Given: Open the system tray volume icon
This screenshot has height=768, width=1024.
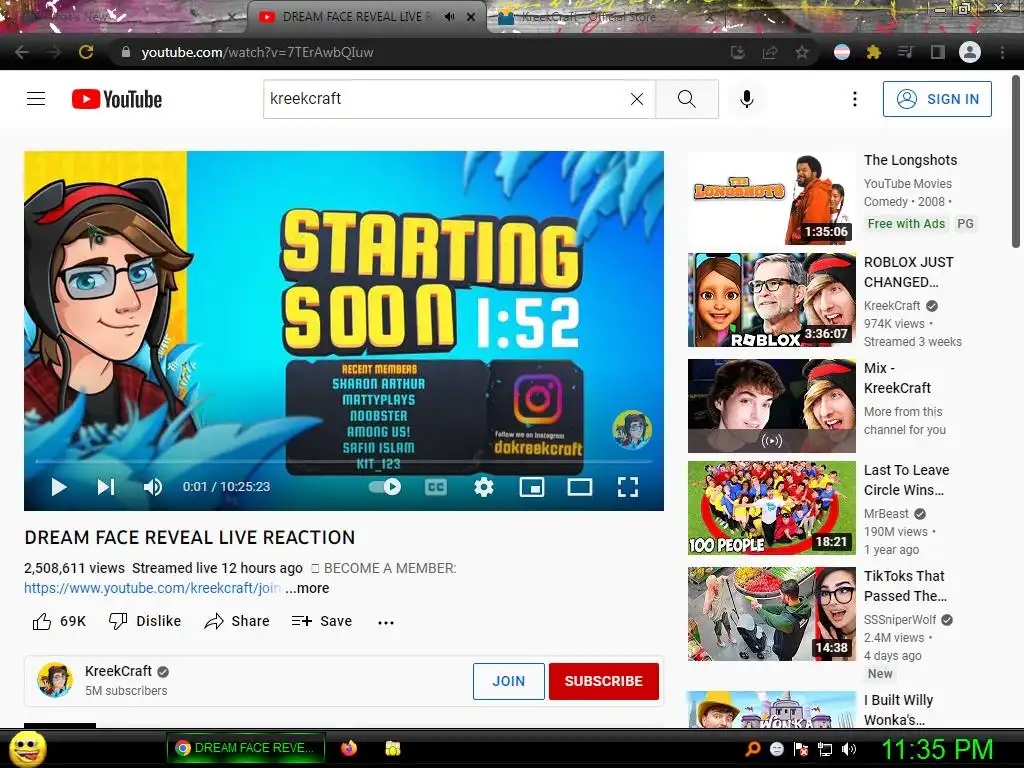Looking at the screenshot, I should click(x=848, y=749).
